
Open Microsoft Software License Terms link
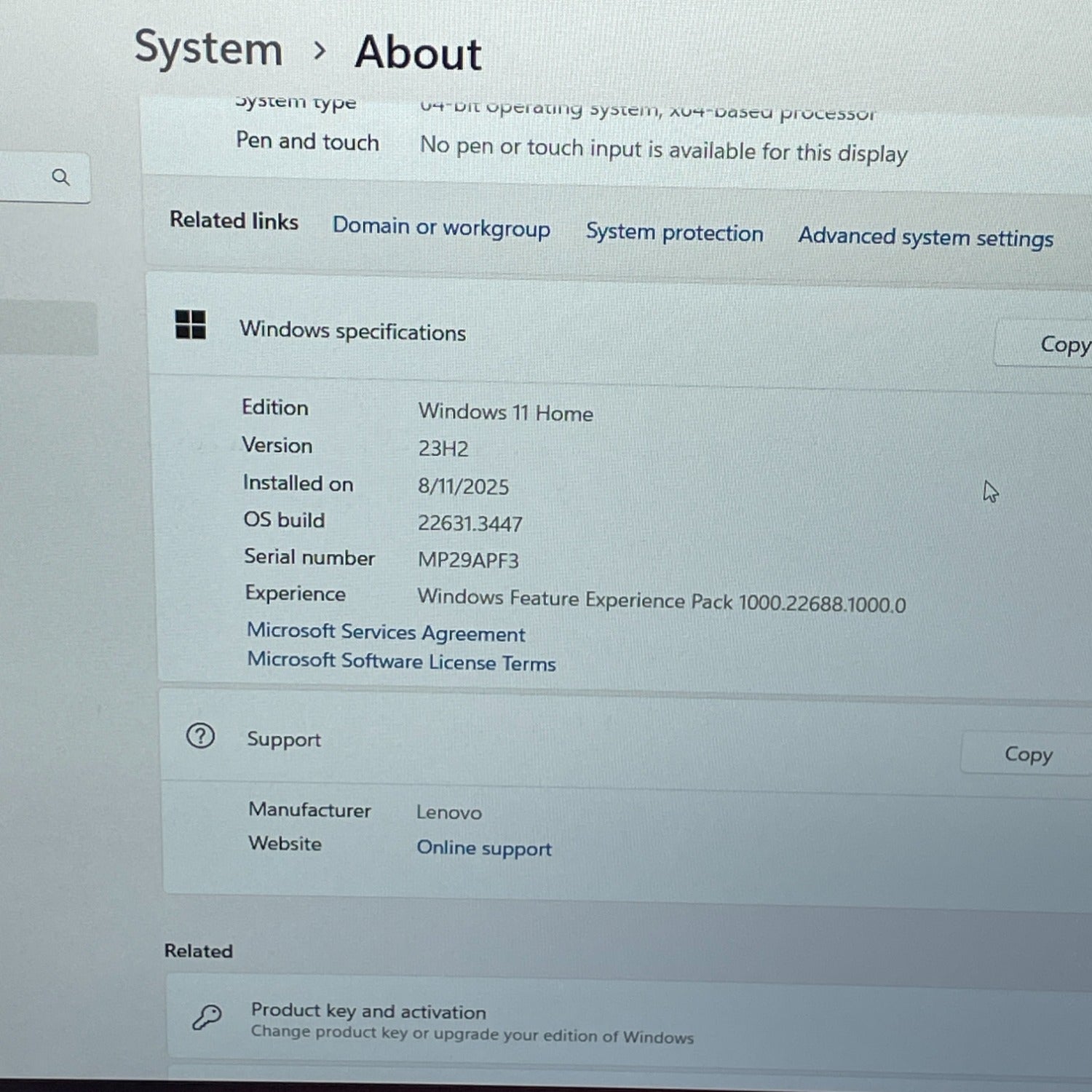pyautogui.click(x=401, y=662)
